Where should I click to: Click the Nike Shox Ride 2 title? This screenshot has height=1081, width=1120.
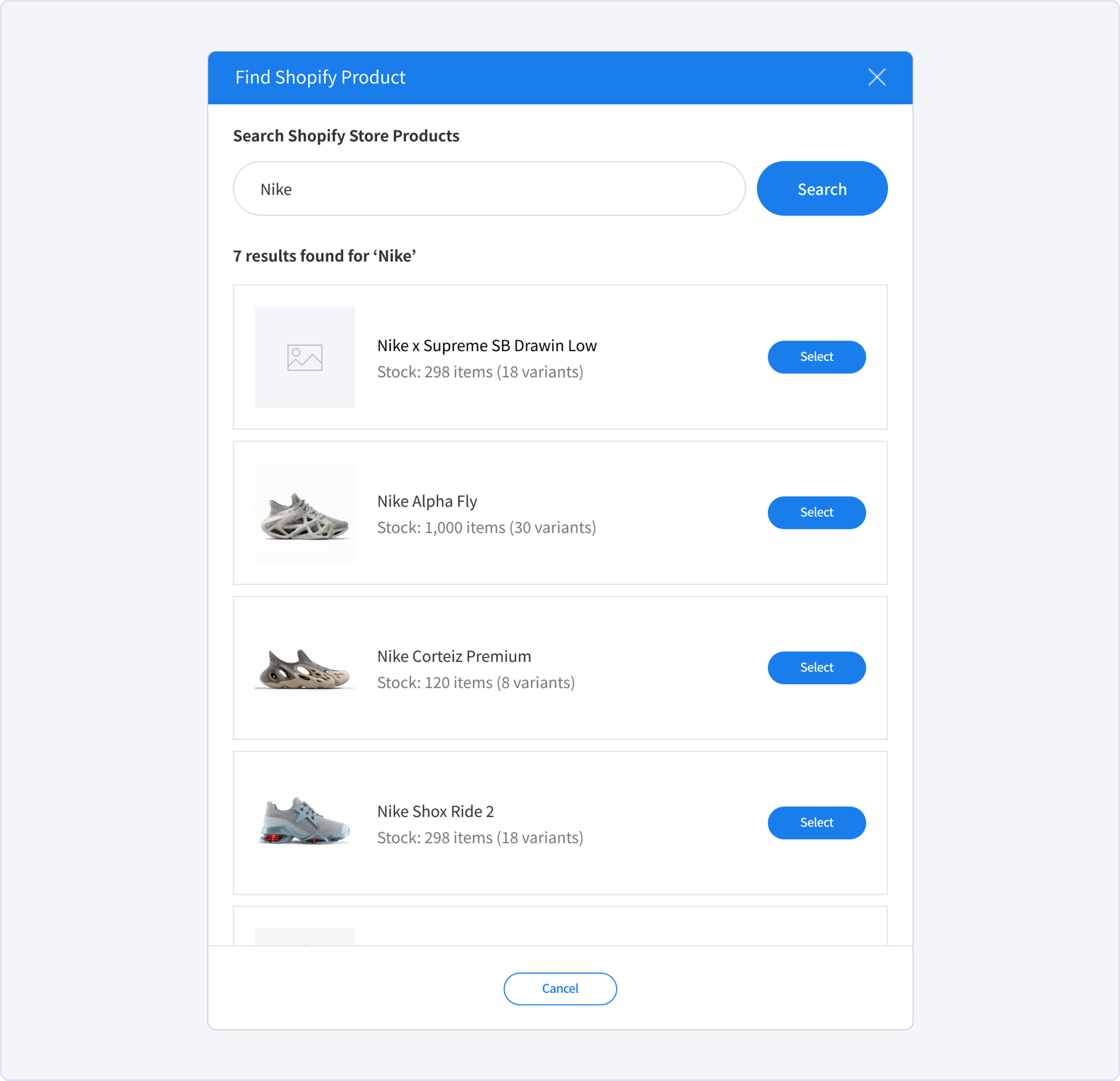point(435,811)
